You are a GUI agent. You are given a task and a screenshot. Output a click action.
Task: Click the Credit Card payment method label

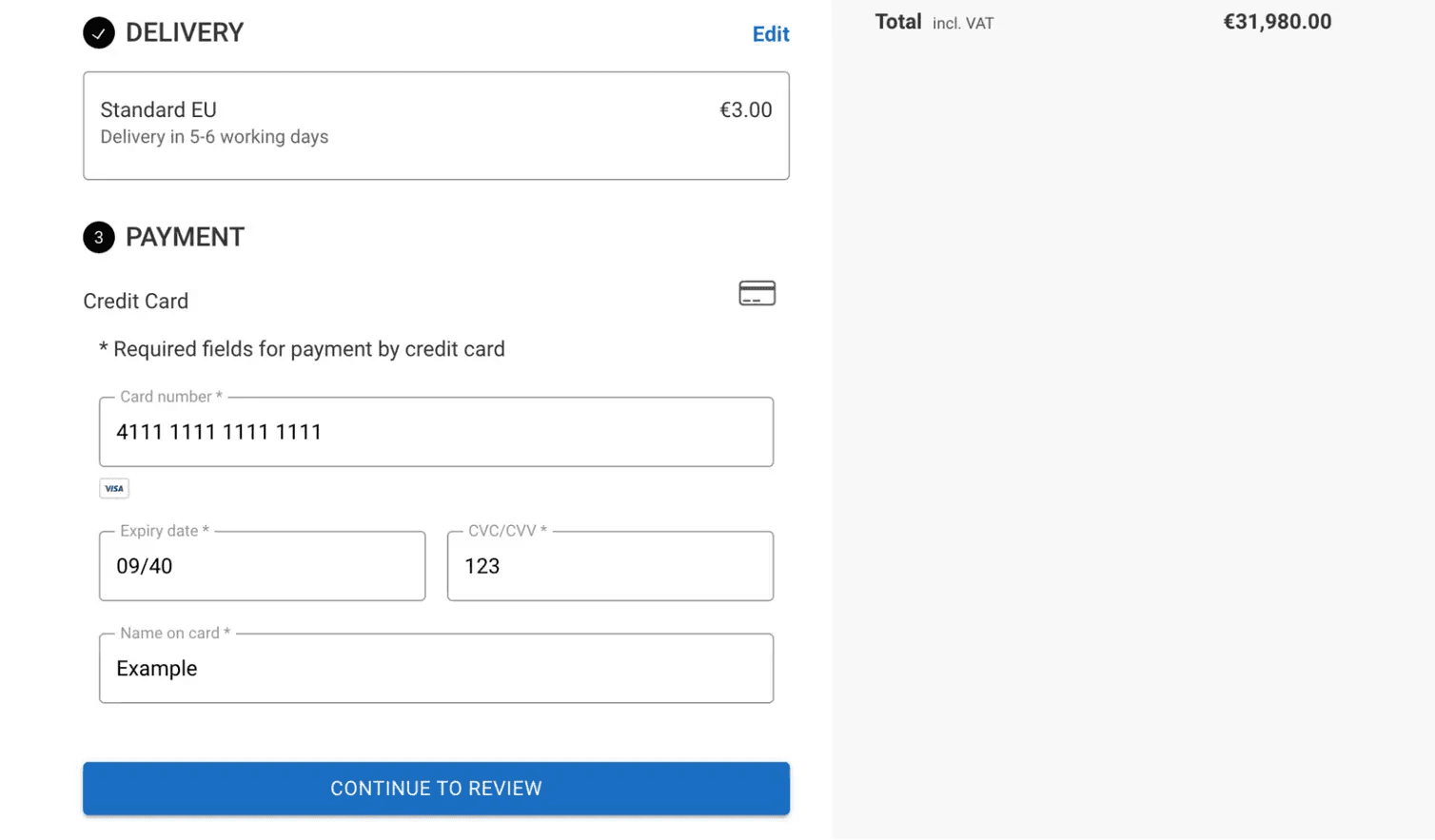tap(135, 301)
